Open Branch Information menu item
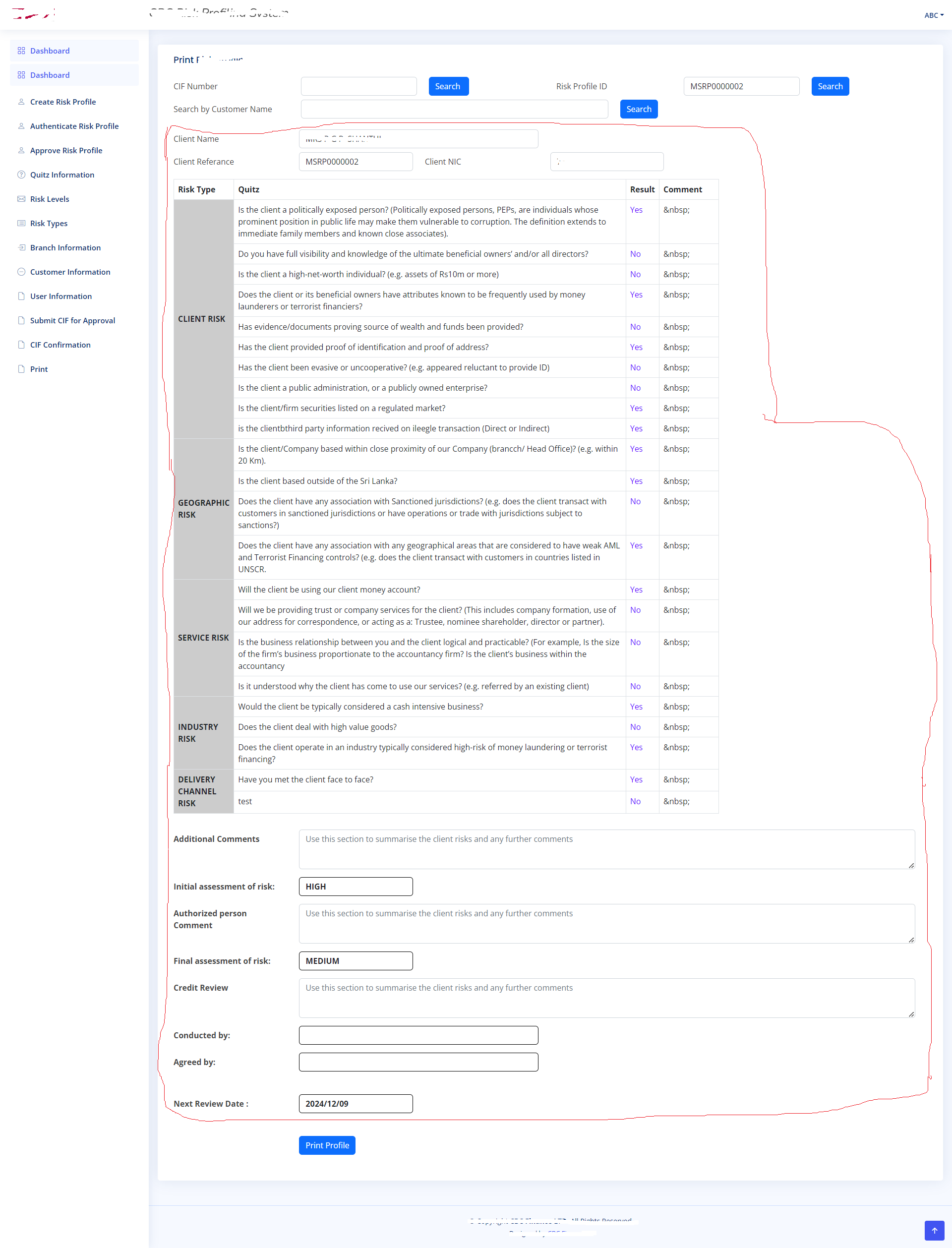Viewport: 952px width, 1248px height. point(74,247)
